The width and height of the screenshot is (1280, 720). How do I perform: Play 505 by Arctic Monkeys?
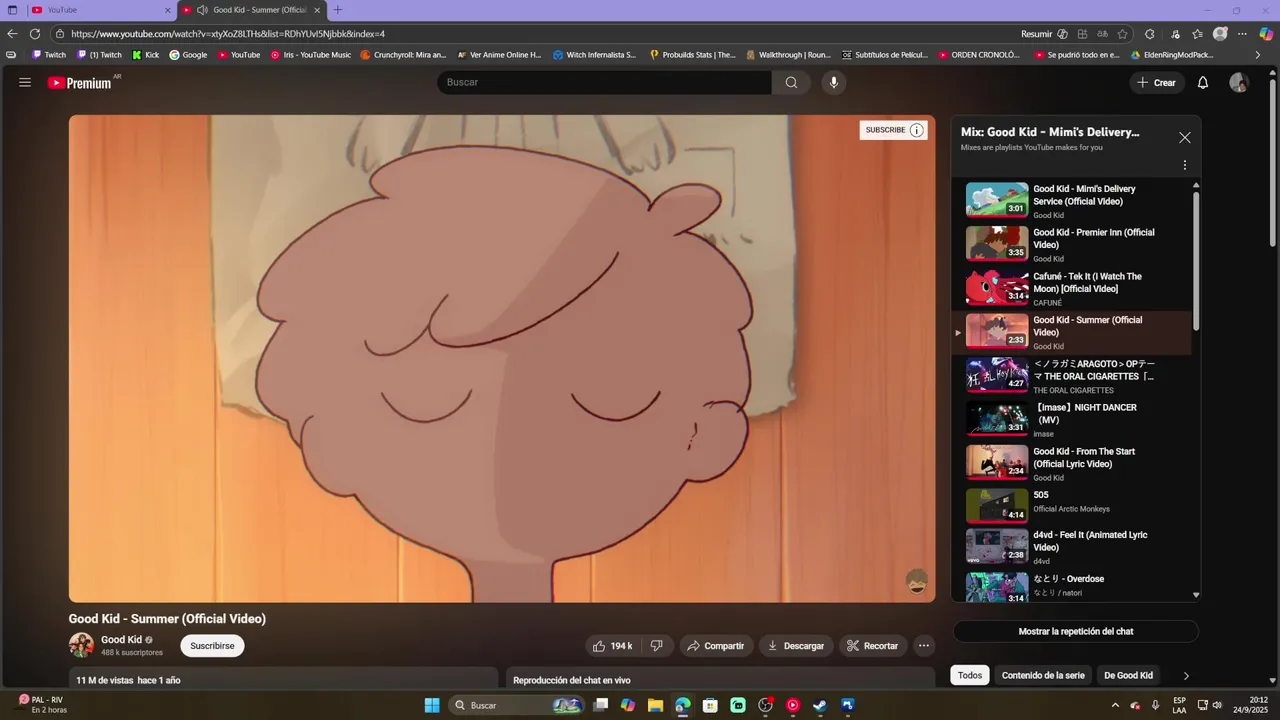pyautogui.click(x=1072, y=506)
